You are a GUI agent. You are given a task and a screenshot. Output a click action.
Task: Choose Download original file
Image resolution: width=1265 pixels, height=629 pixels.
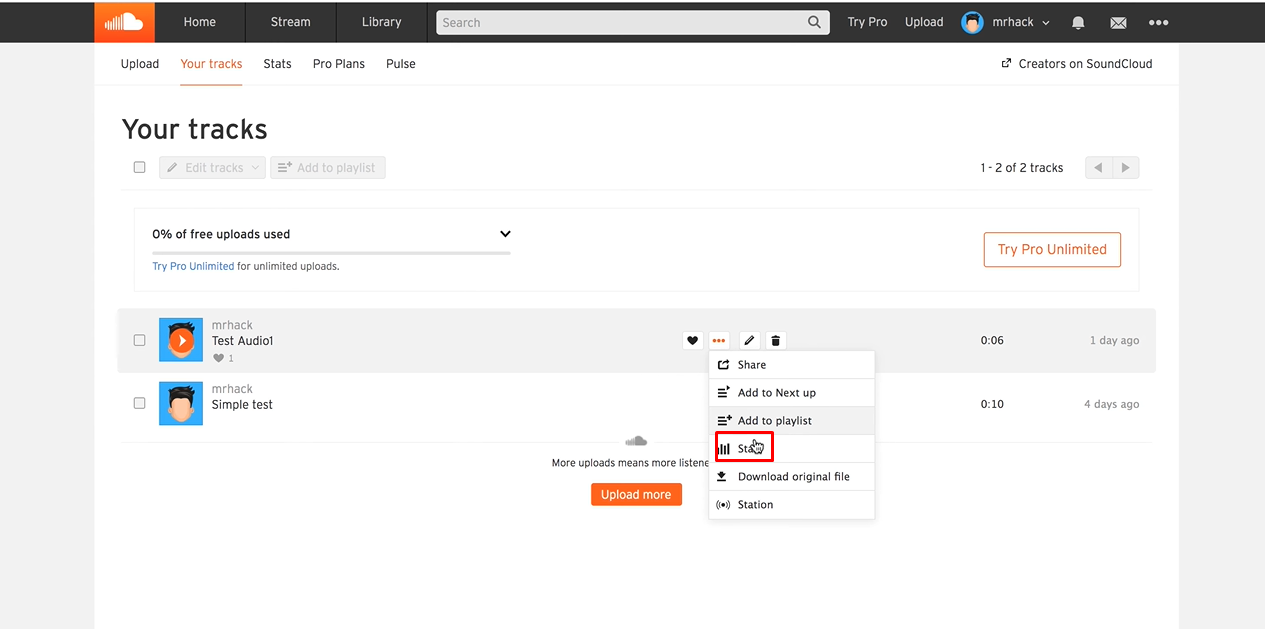pos(792,477)
